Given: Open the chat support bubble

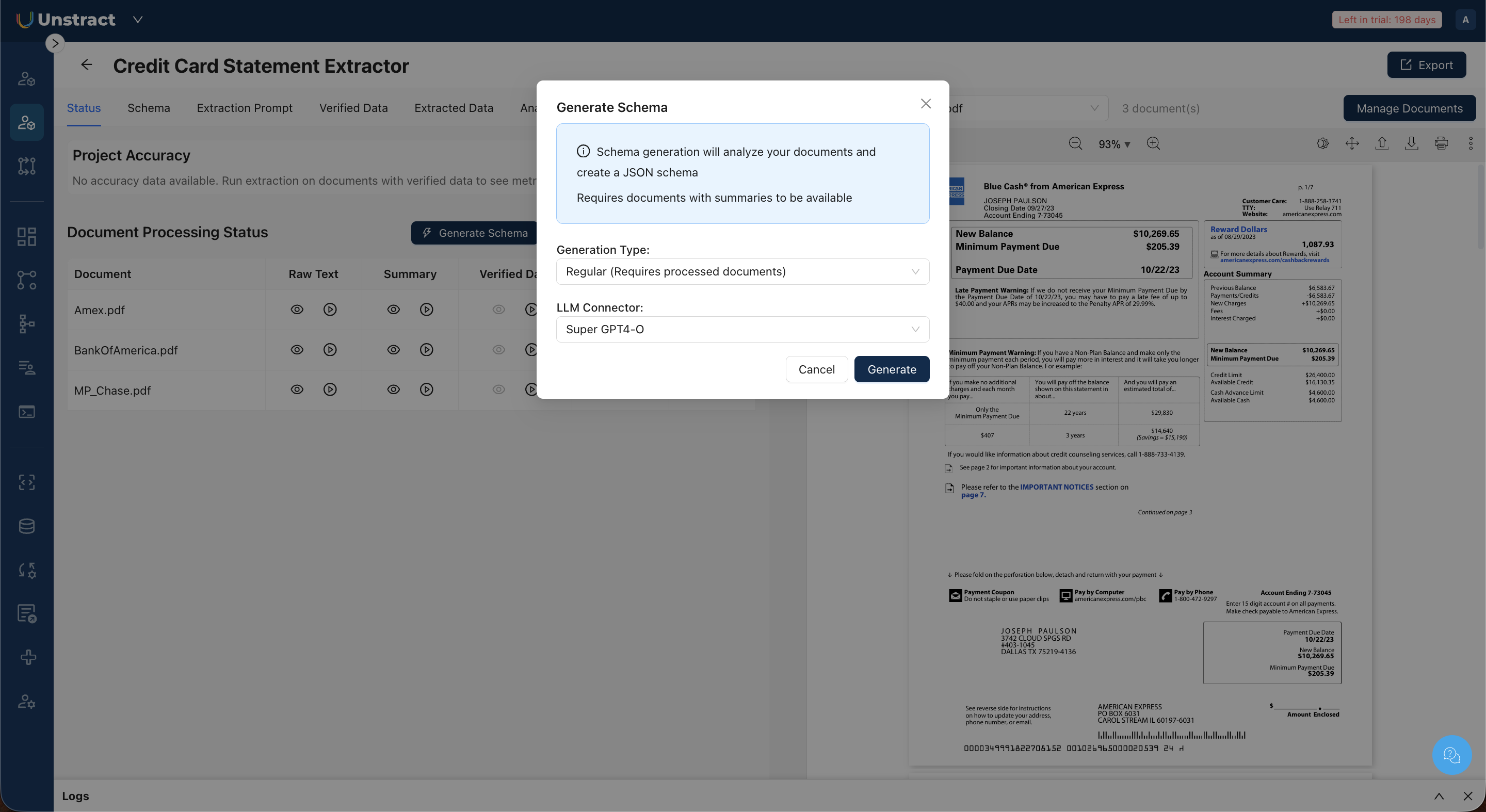Looking at the screenshot, I should 1451,754.
